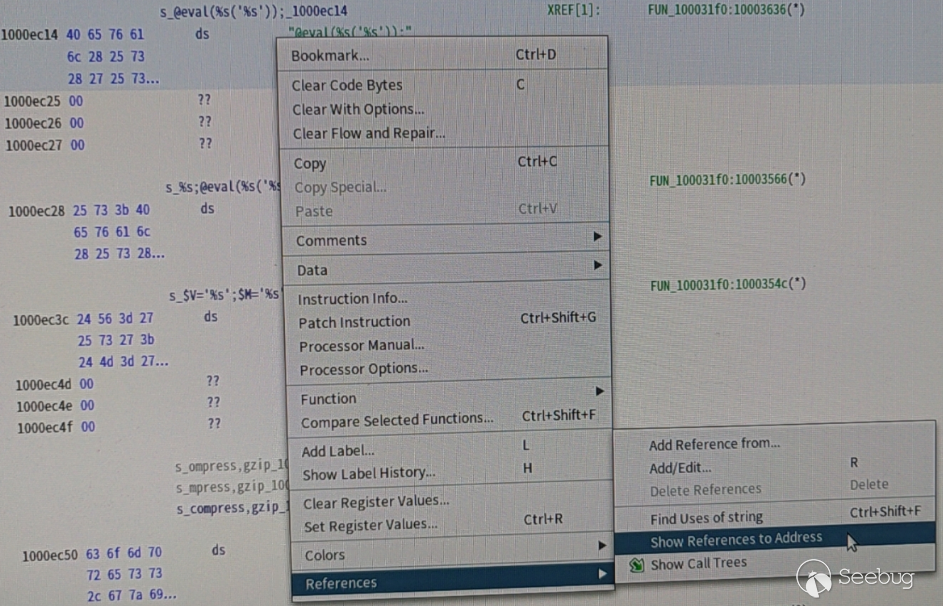The height and width of the screenshot is (606, 943).
Task: Expand the Colors submenu
Action: 452,552
